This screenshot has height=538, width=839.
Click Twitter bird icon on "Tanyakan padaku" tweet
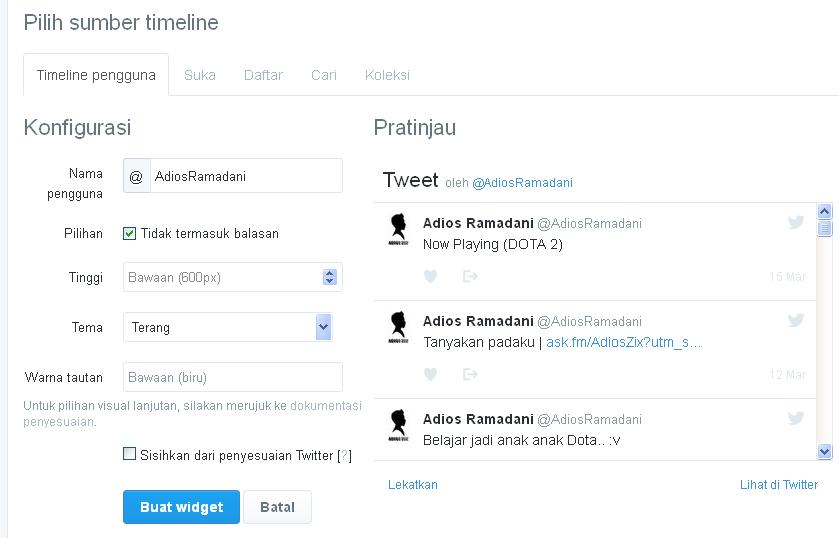point(796,320)
